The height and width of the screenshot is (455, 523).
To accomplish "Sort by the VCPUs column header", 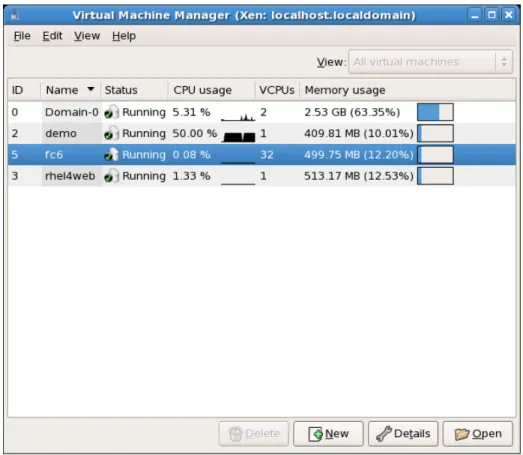I will [277, 90].
